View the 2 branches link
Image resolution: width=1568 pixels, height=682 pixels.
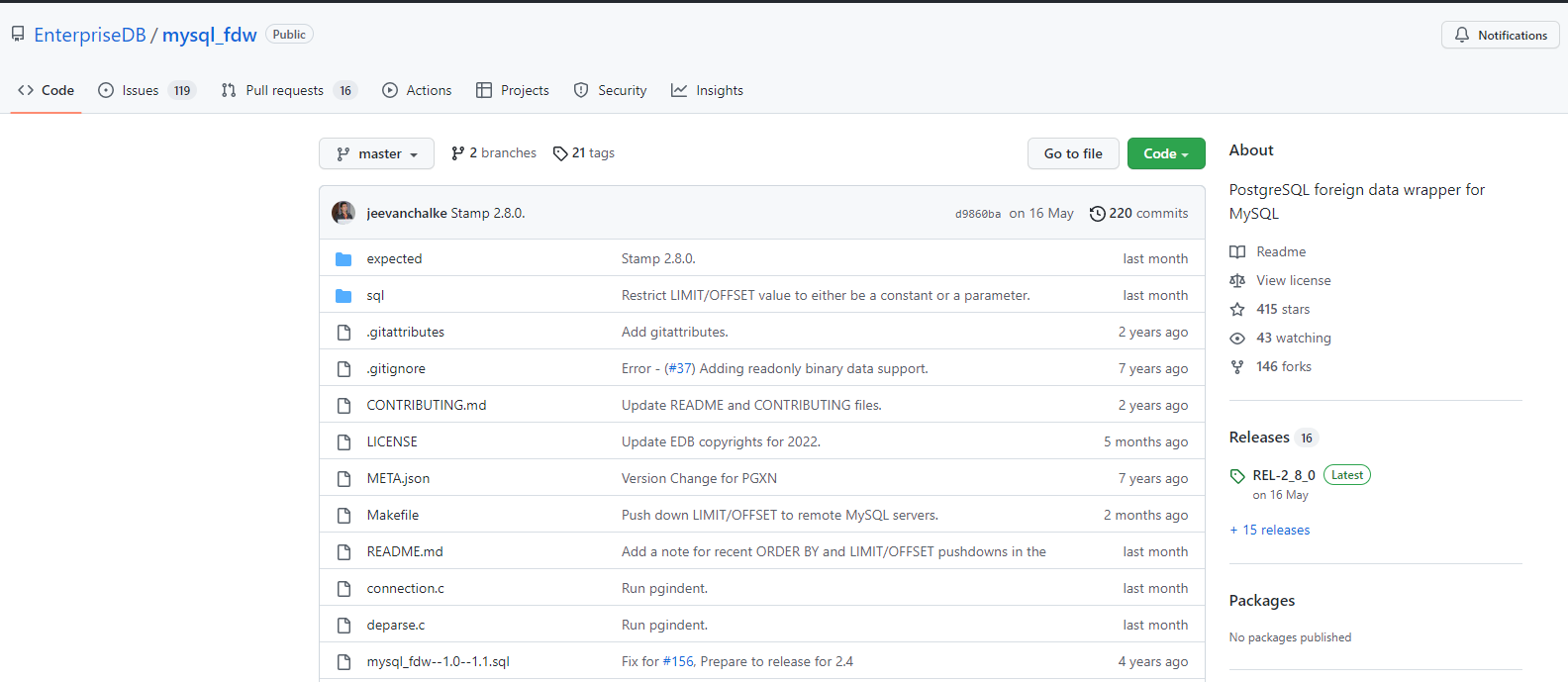494,153
